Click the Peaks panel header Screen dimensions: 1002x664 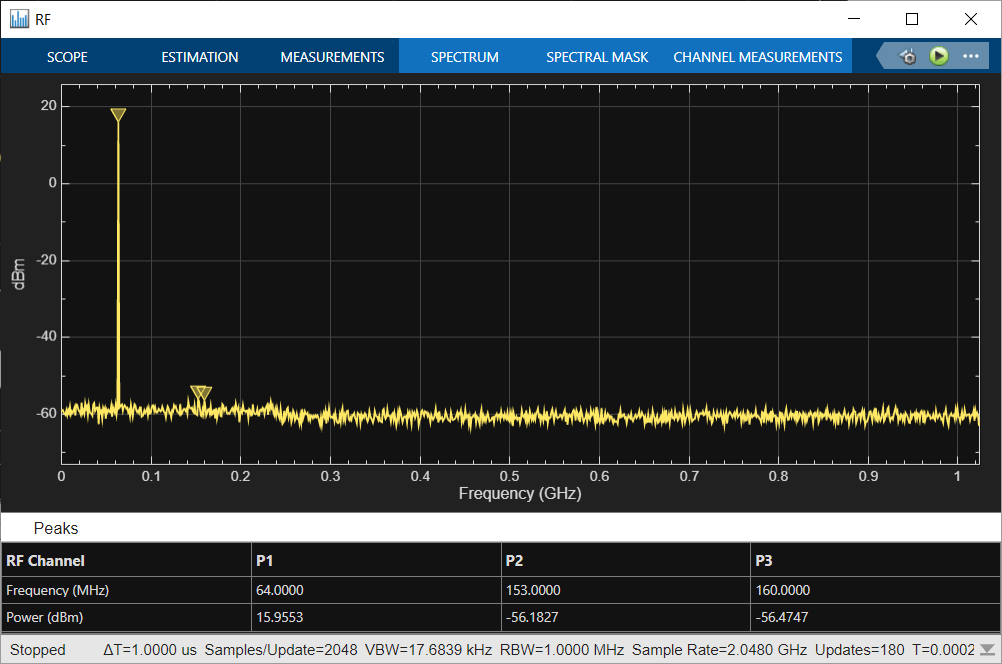click(56, 528)
